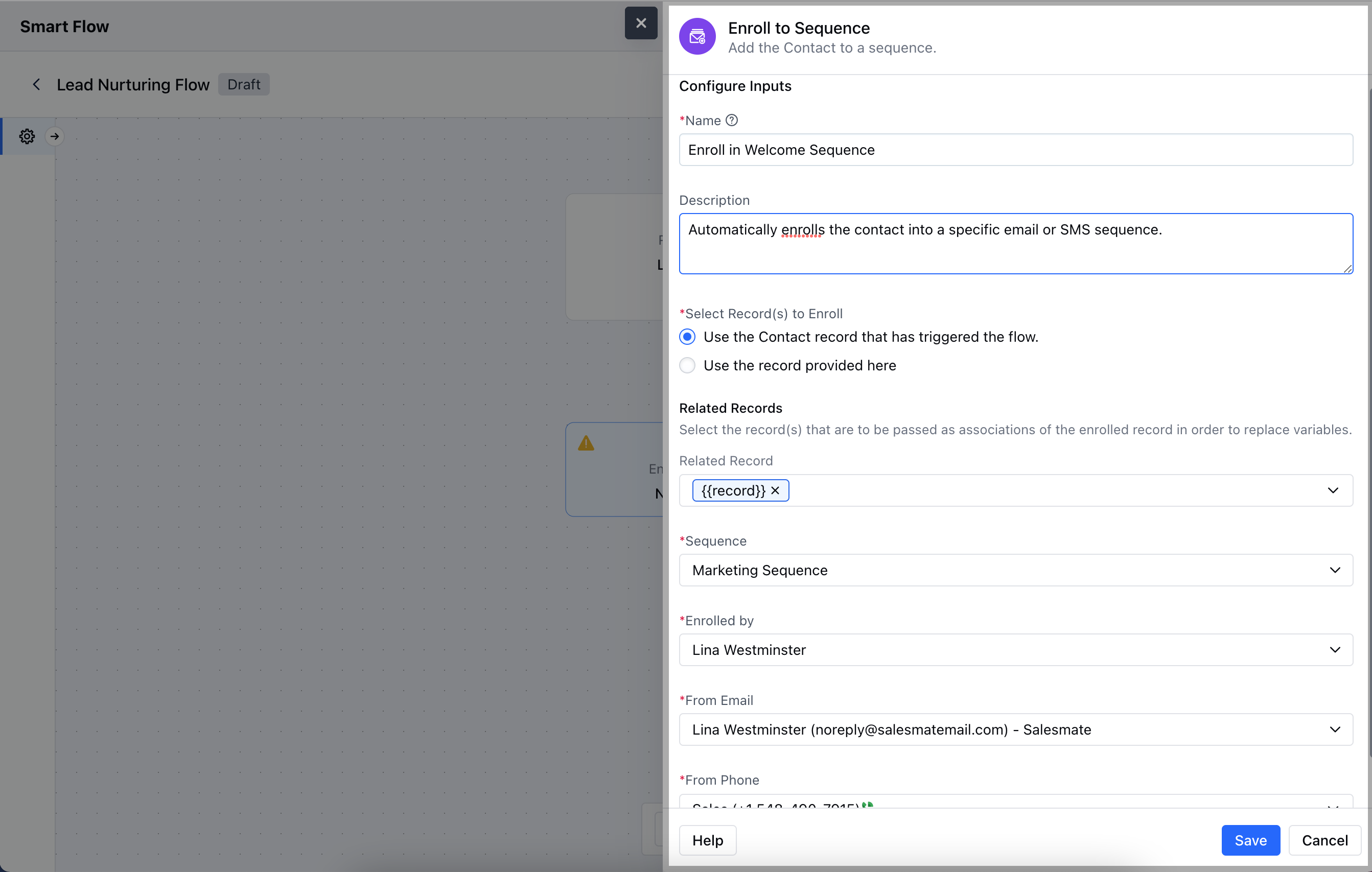Click the Description text area
This screenshot has height=872, width=1372.
tap(1015, 245)
